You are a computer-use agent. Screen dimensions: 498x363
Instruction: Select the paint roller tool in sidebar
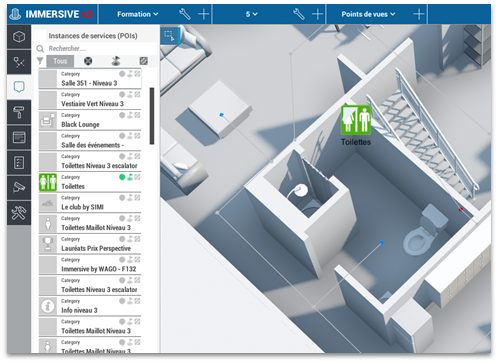tap(19, 112)
